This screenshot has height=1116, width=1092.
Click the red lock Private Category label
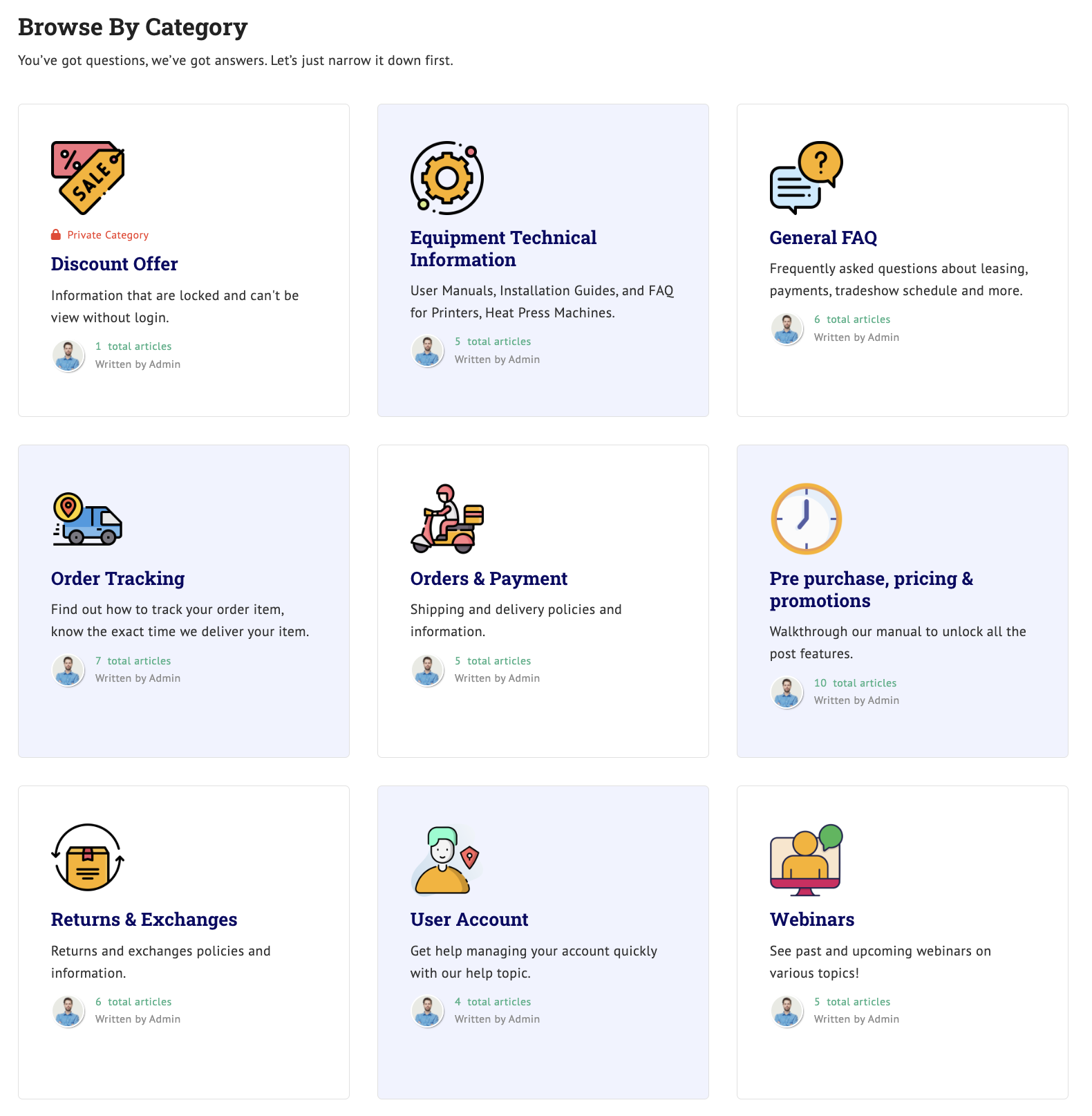[100, 235]
